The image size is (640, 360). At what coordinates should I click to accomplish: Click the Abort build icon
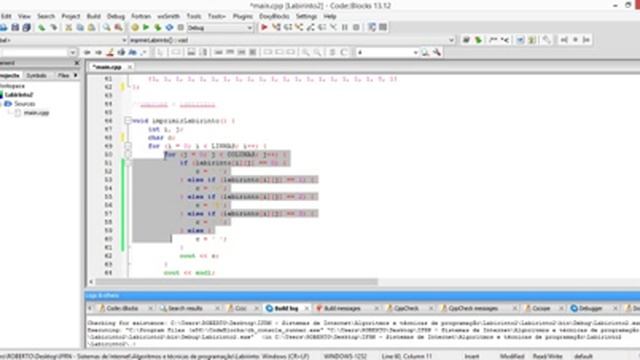click(180, 27)
